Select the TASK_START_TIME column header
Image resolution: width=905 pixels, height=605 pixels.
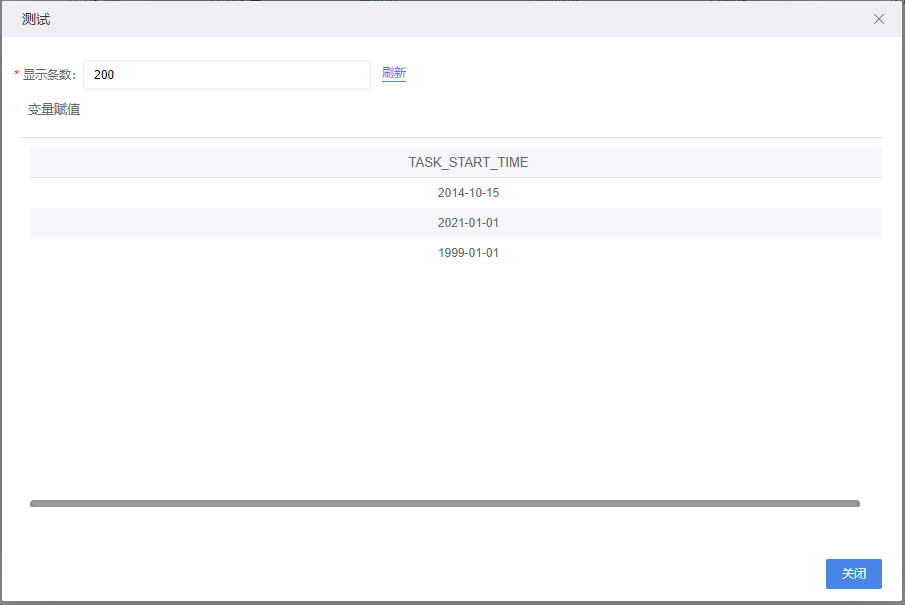click(x=456, y=162)
